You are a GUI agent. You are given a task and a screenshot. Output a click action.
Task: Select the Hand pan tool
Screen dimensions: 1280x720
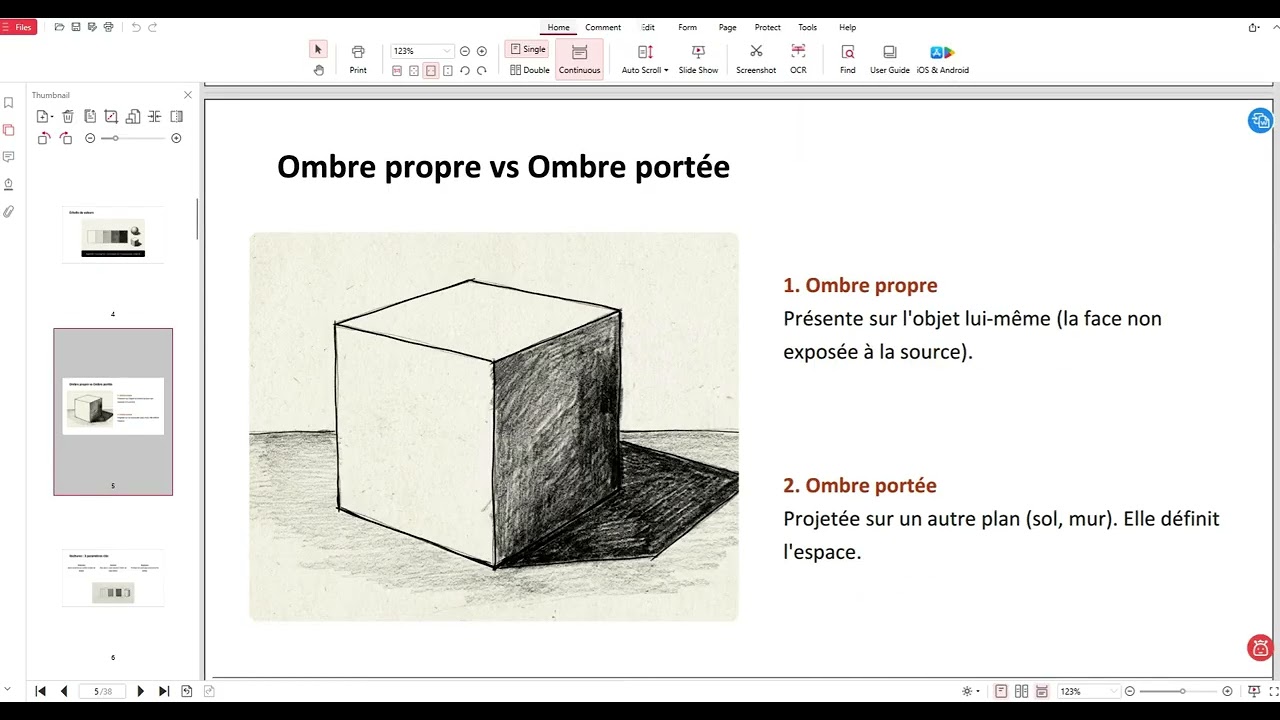(x=318, y=70)
